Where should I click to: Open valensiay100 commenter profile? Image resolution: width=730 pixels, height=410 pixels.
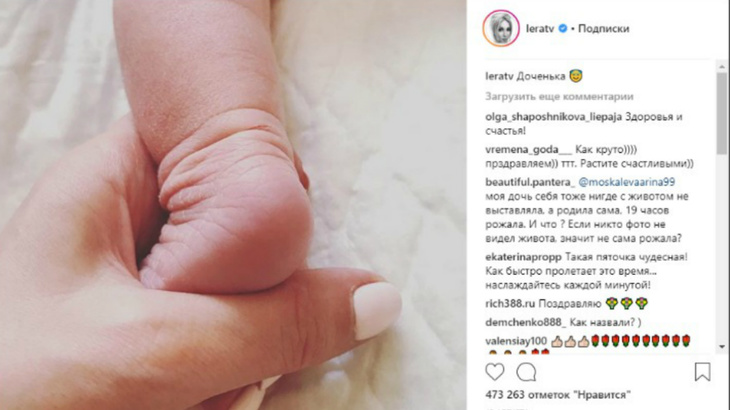pyautogui.click(x=516, y=341)
